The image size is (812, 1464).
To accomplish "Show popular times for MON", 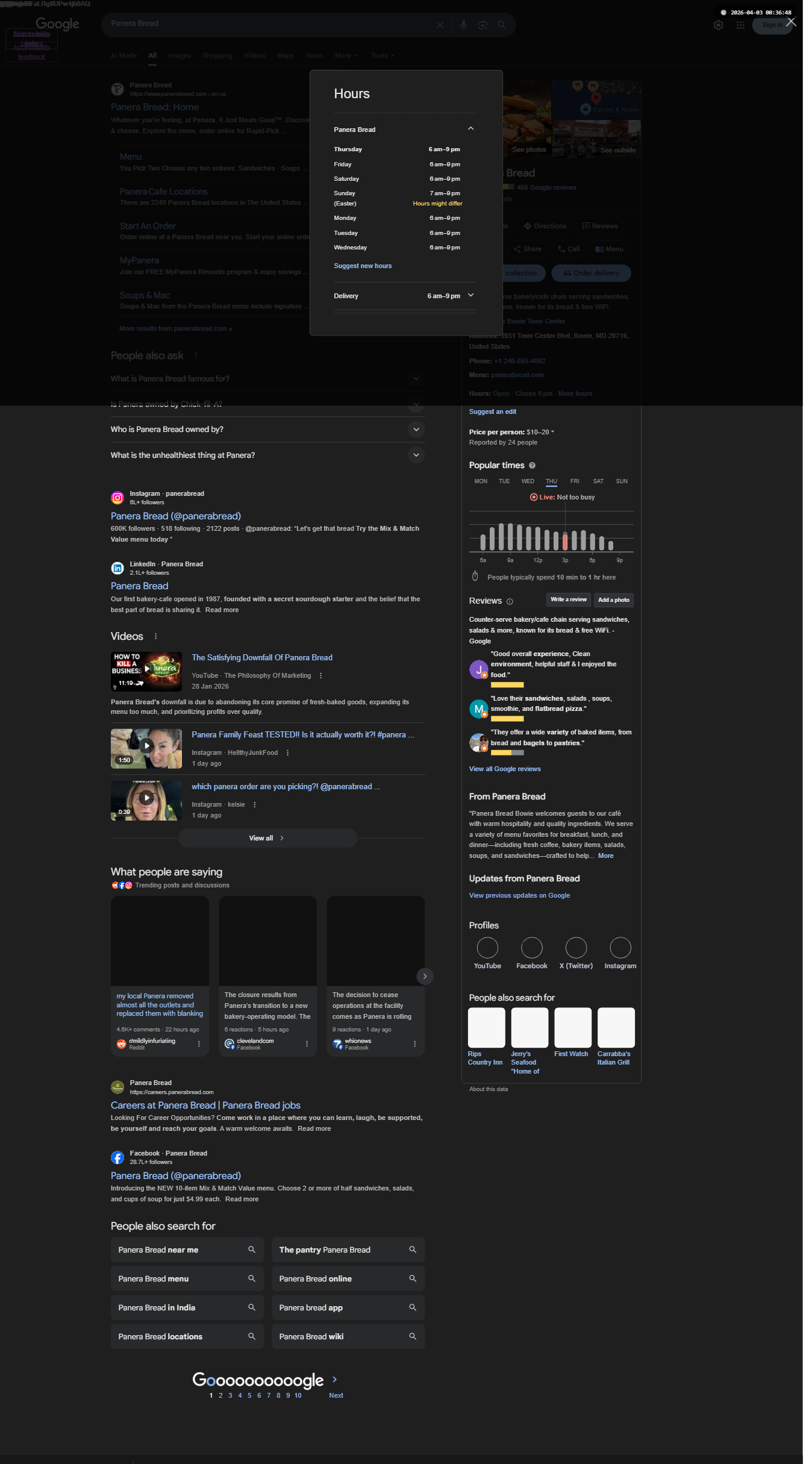I will [481, 481].
